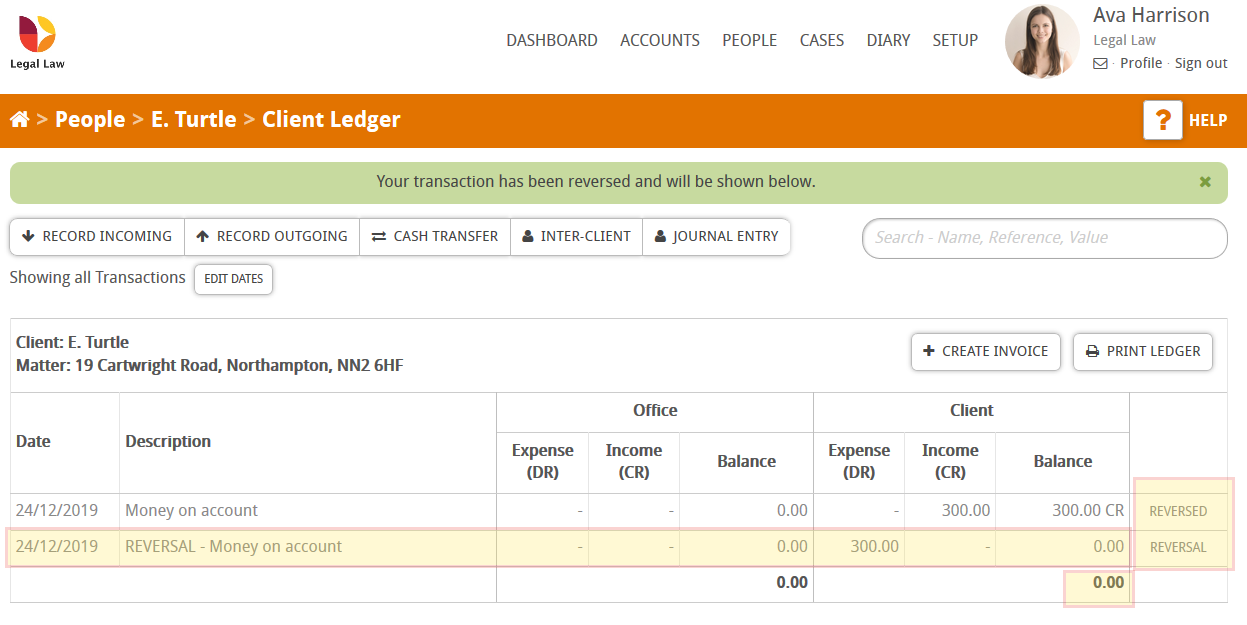Click the Edit Dates button
Screen dimensions: 1247x625
[x=233, y=279]
